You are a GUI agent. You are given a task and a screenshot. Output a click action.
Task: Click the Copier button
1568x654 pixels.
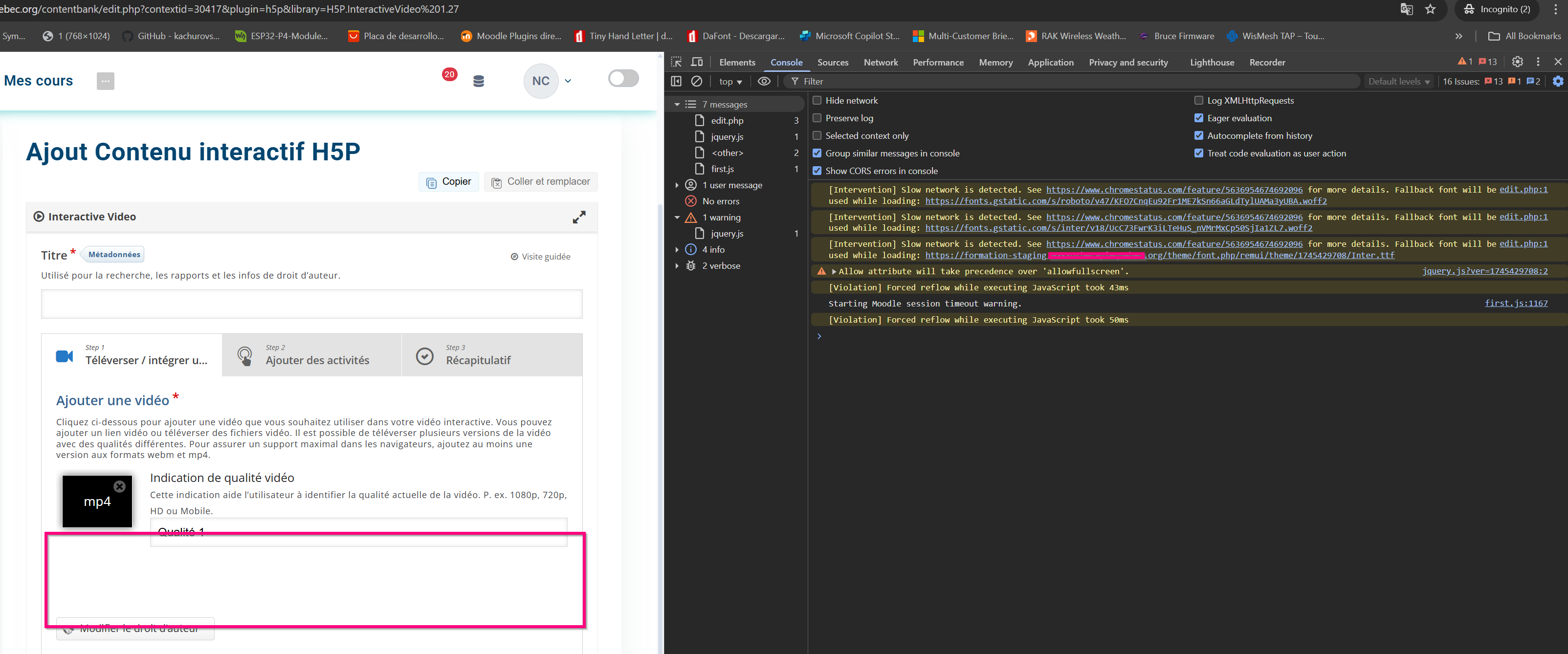(x=449, y=182)
